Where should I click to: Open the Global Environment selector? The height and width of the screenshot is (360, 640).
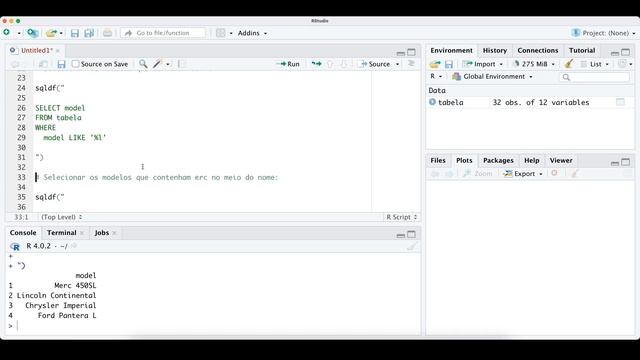(x=493, y=76)
